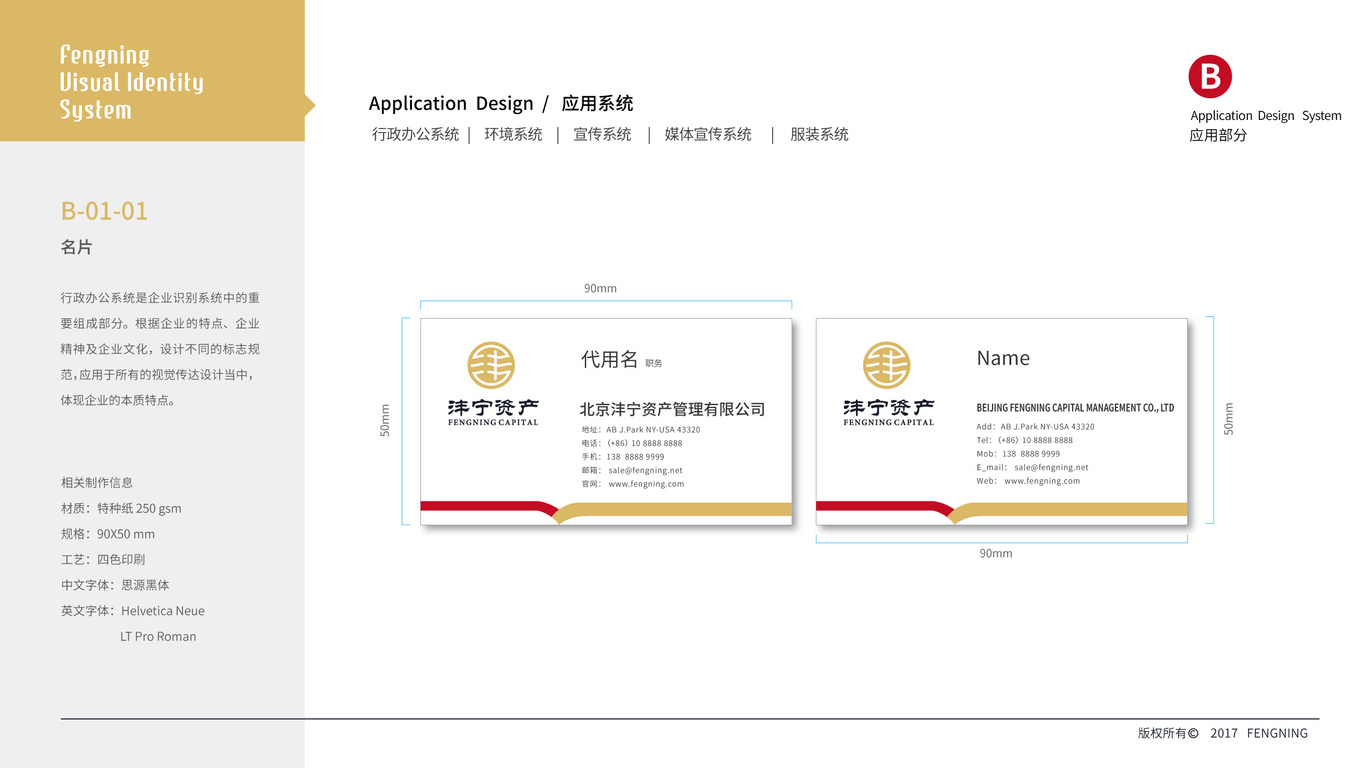
Task: Click the 版权所有© 2017 FENGNING footer
Action: pyautogui.click(x=1223, y=733)
